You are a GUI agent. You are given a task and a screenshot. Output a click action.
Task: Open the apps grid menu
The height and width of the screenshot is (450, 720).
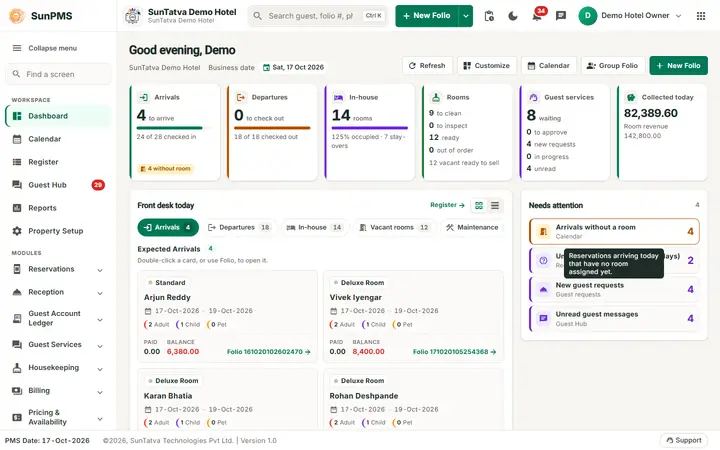701,16
